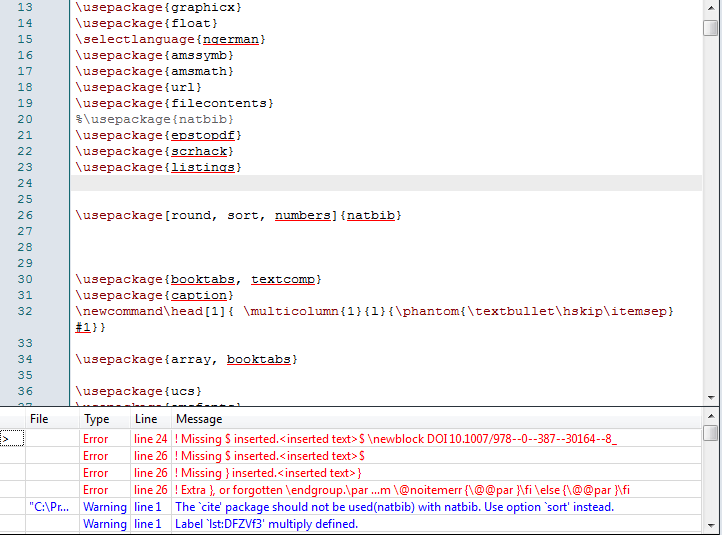The height and width of the screenshot is (535, 722).
Task: Select the line 24 error row
Action: pyautogui.click(x=351, y=439)
